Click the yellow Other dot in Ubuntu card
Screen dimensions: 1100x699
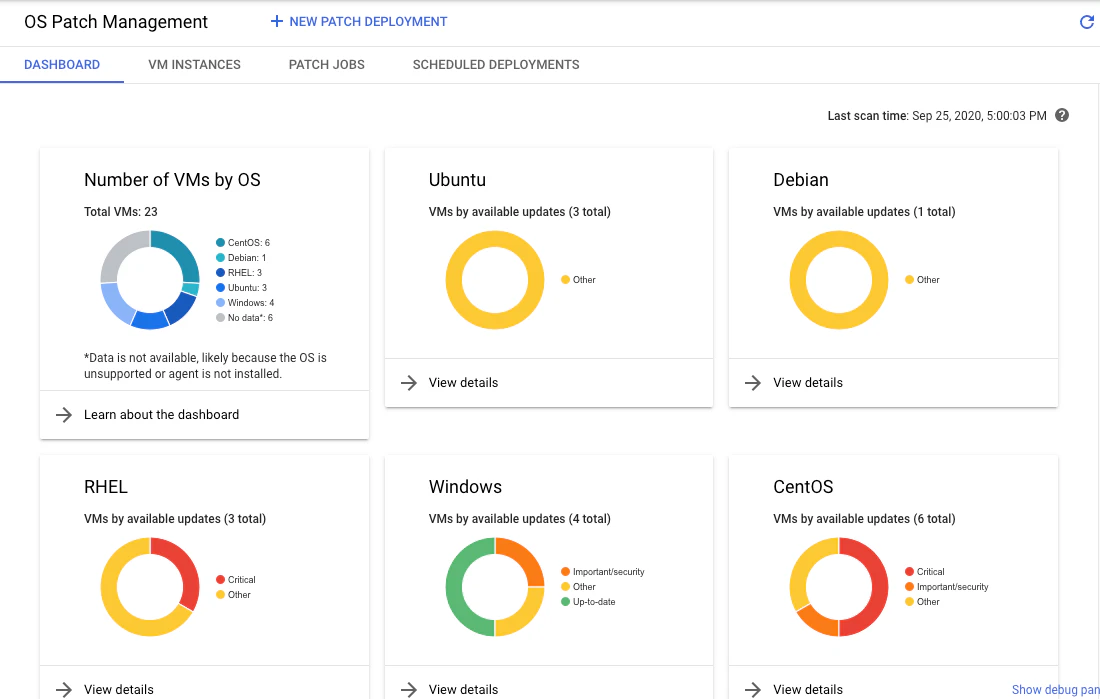[x=565, y=280]
